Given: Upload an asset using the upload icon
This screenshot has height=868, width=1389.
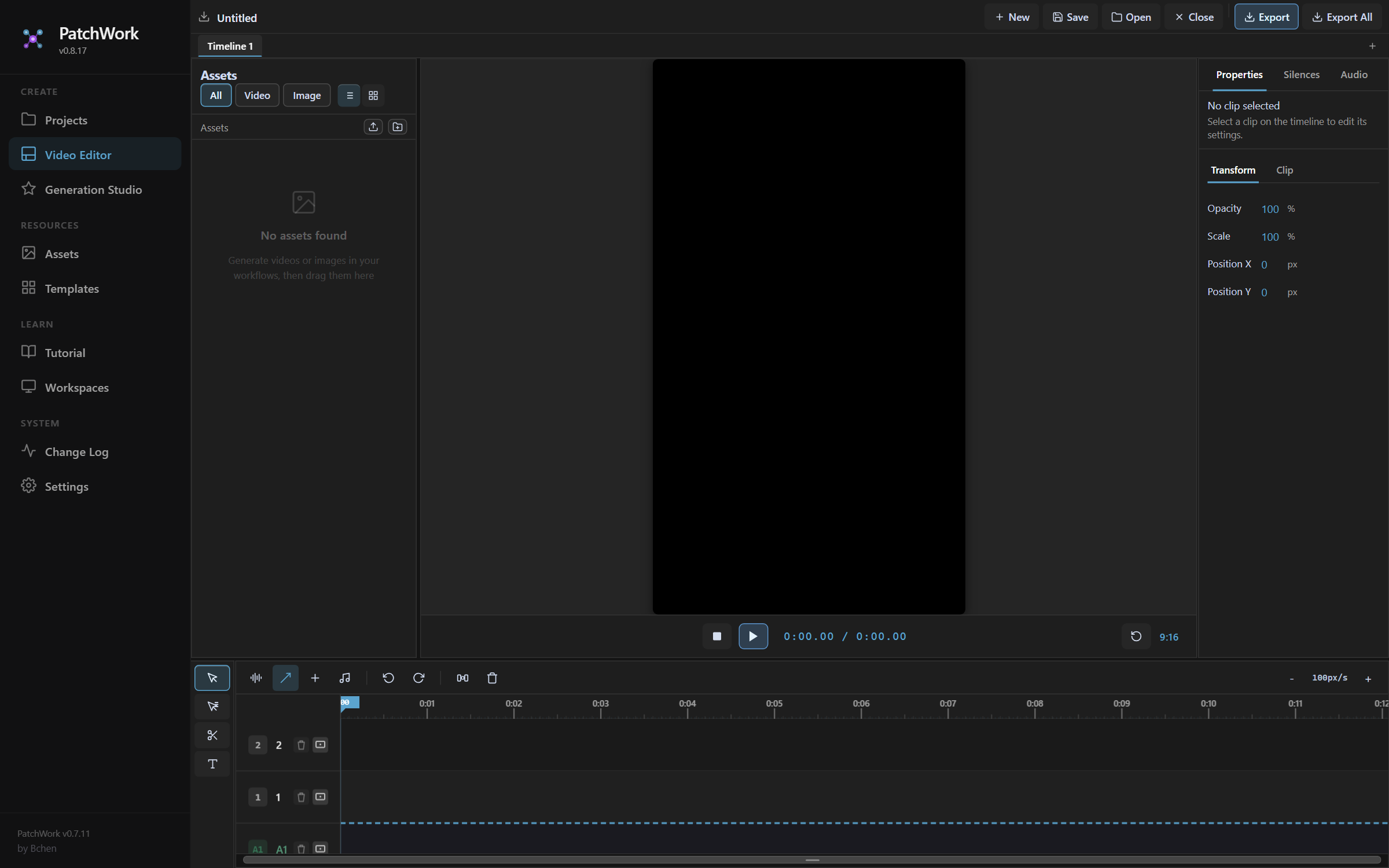Looking at the screenshot, I should 373,127.
